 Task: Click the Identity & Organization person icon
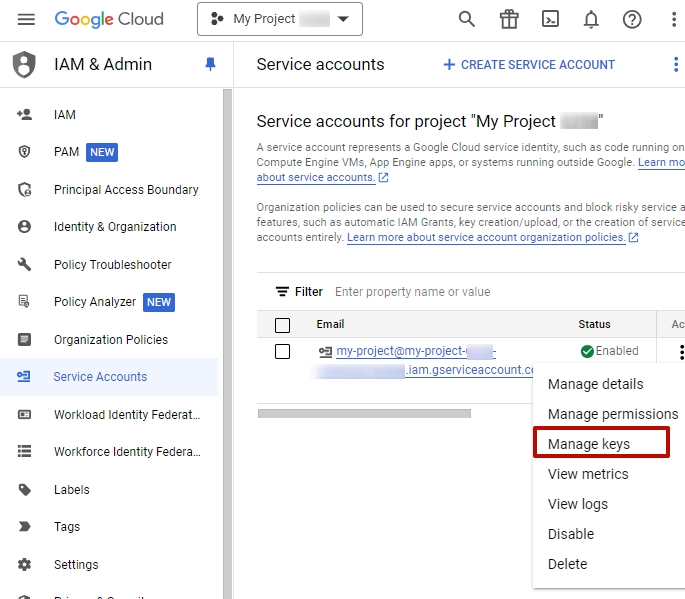coord(24,227)
